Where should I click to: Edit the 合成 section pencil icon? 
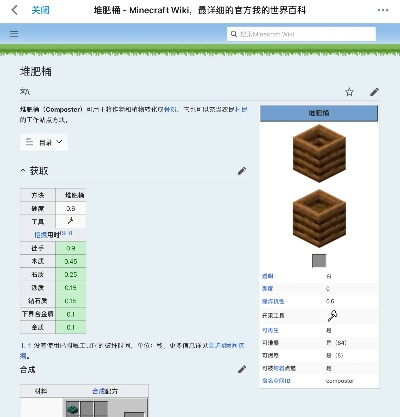click(x=242, y=369)
